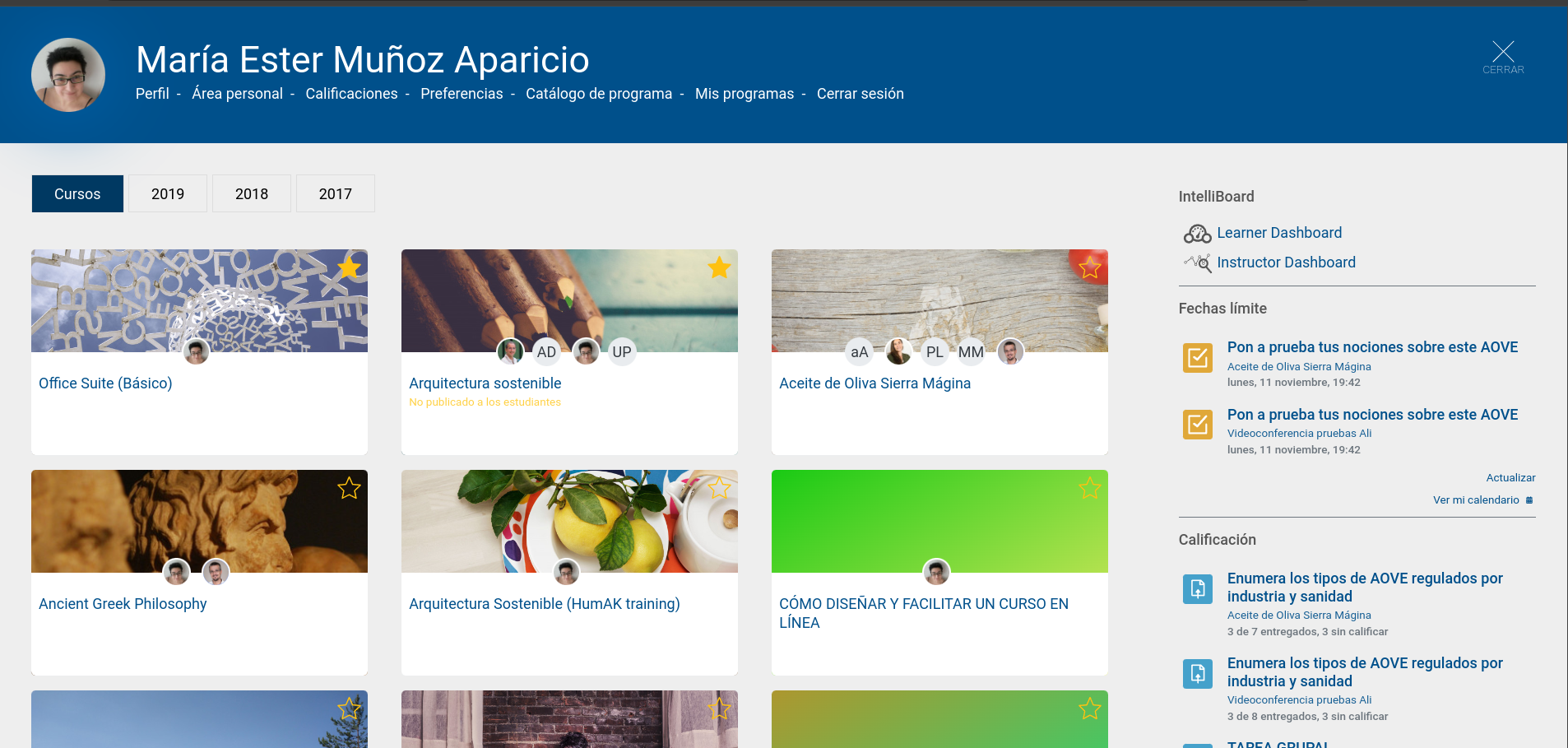Open Ver mi calendario link
The width and height of the screenshot is (1568, 748).
pyautogui.click(x=1476, y=500)
